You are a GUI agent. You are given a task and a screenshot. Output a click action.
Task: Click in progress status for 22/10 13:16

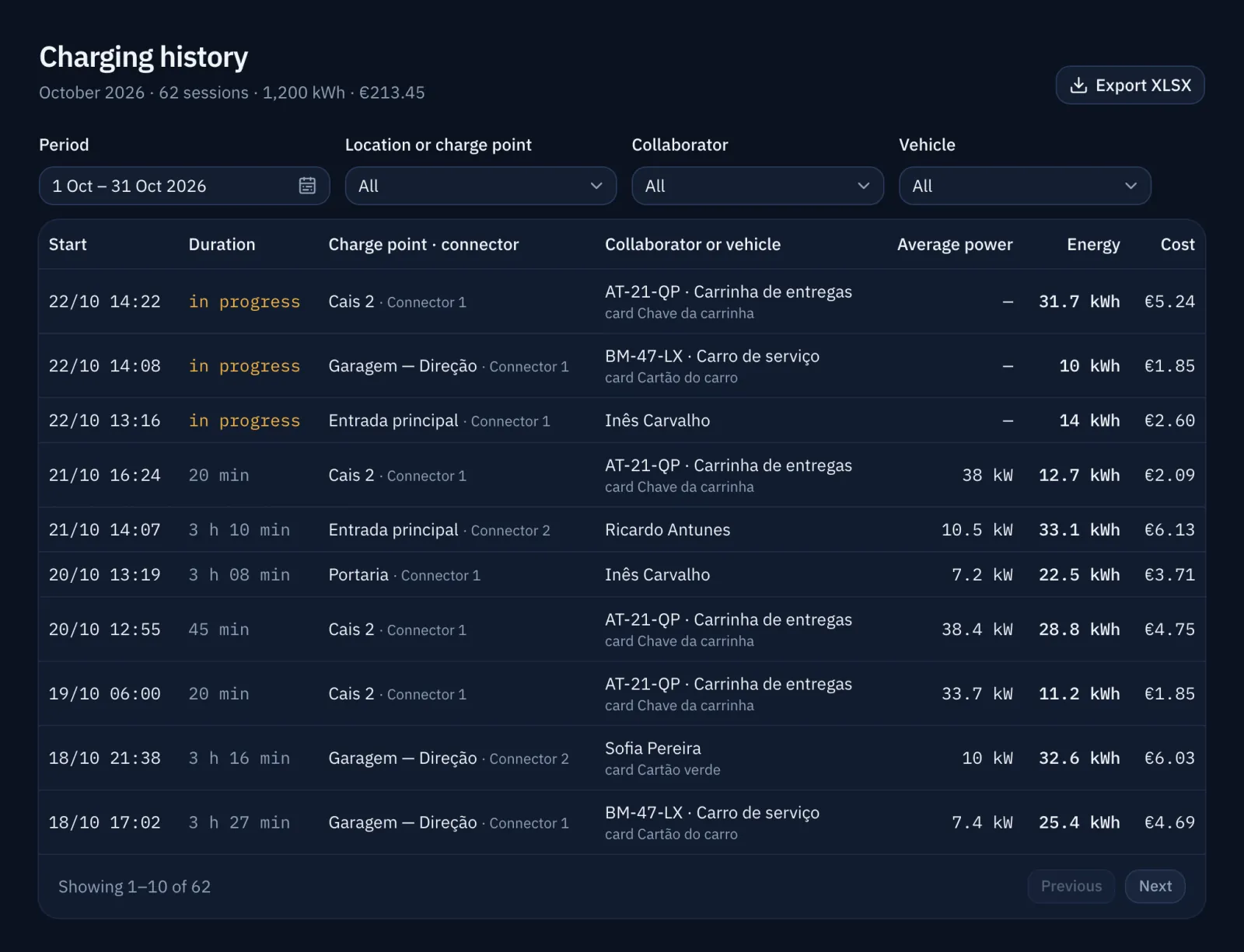click(x=244, y=420)
